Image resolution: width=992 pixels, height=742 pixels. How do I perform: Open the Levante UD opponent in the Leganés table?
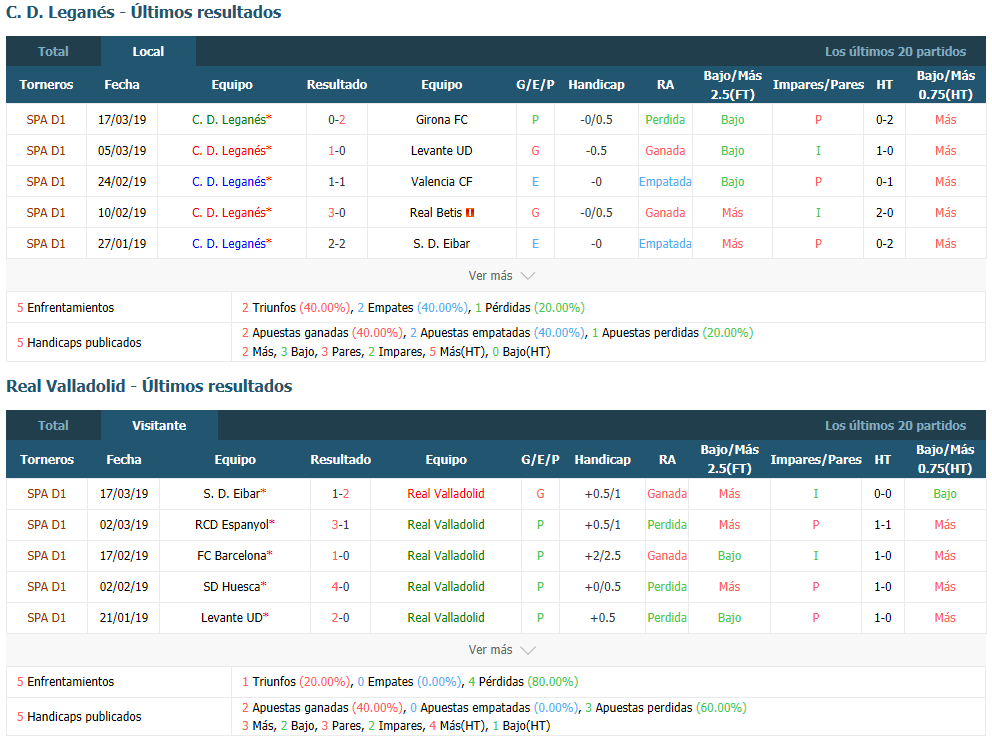coord(442,151)
